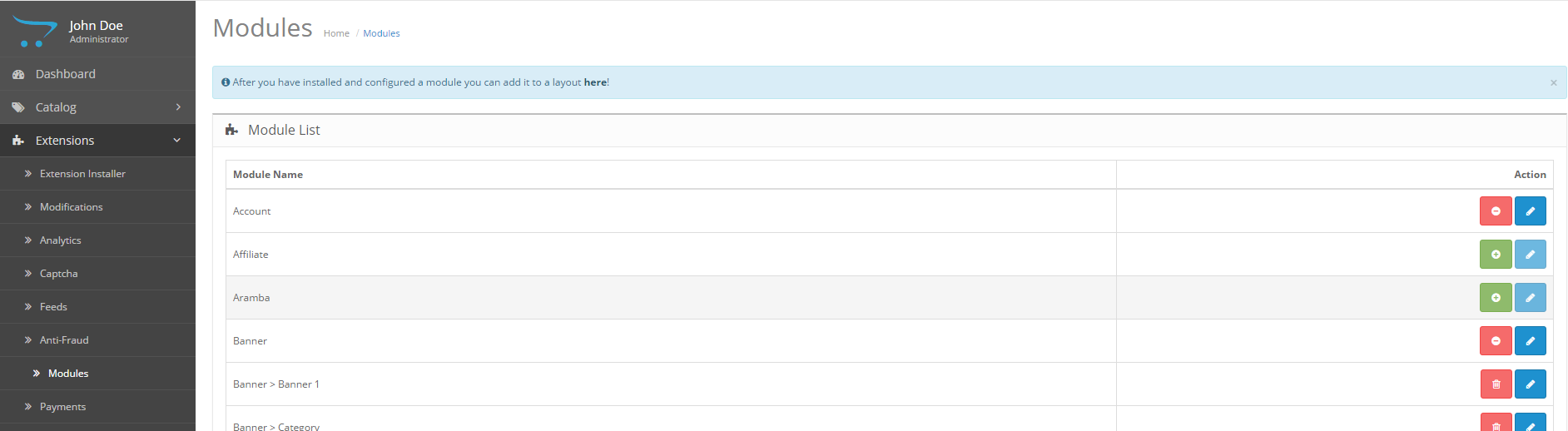Open the Dashboard menu item
This screenshot has height=431, width=1568.
point(97,74)
